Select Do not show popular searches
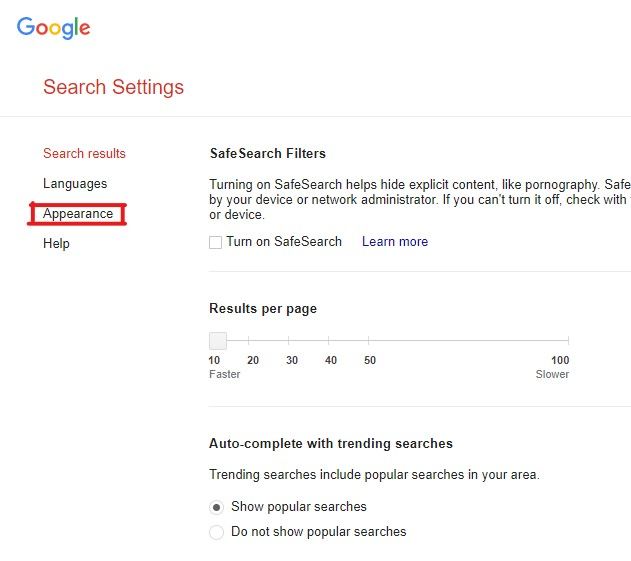Screen dimensions: 631x561 [216, 532]
